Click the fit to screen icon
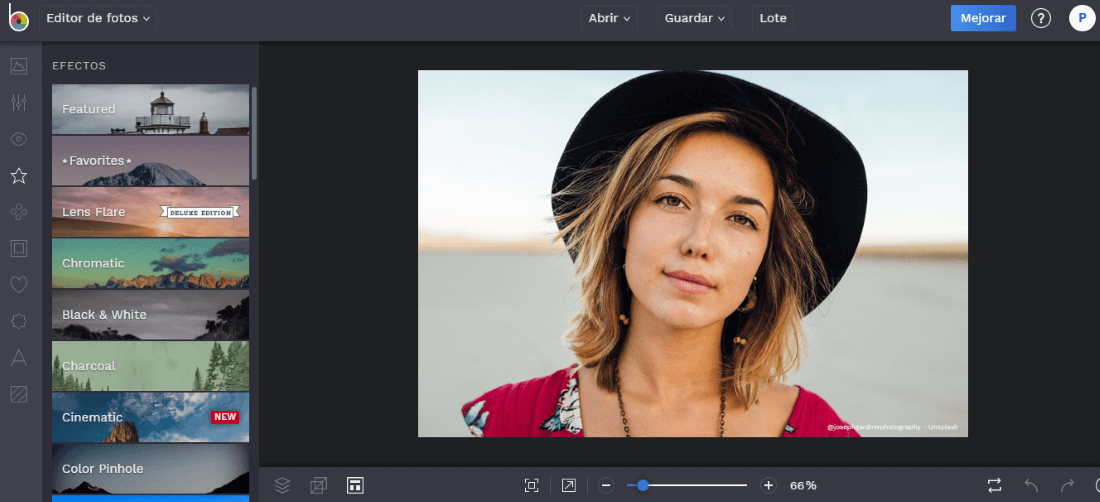The height and width of the screenshot is (502, 1100). 531,485
